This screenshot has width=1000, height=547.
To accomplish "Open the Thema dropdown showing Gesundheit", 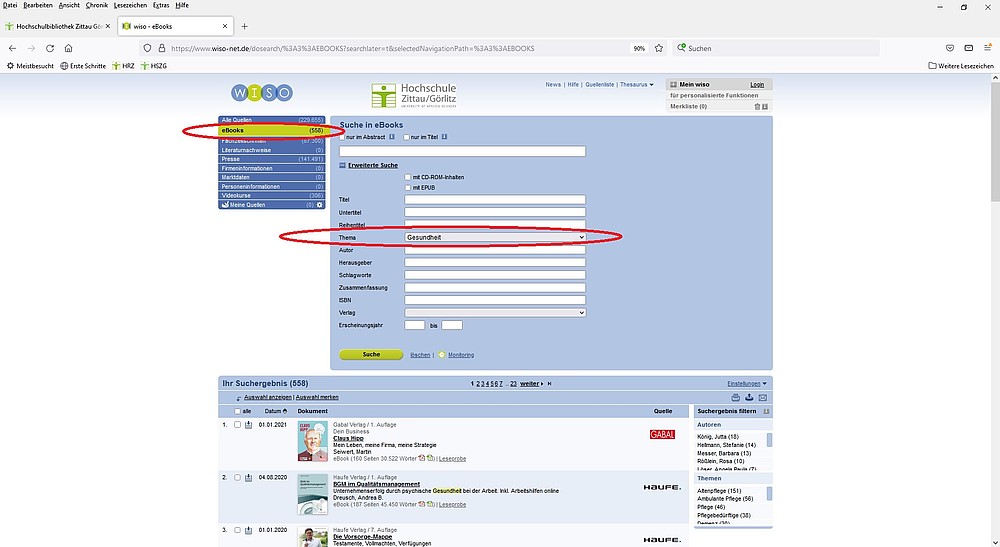I will click(495, 237).
